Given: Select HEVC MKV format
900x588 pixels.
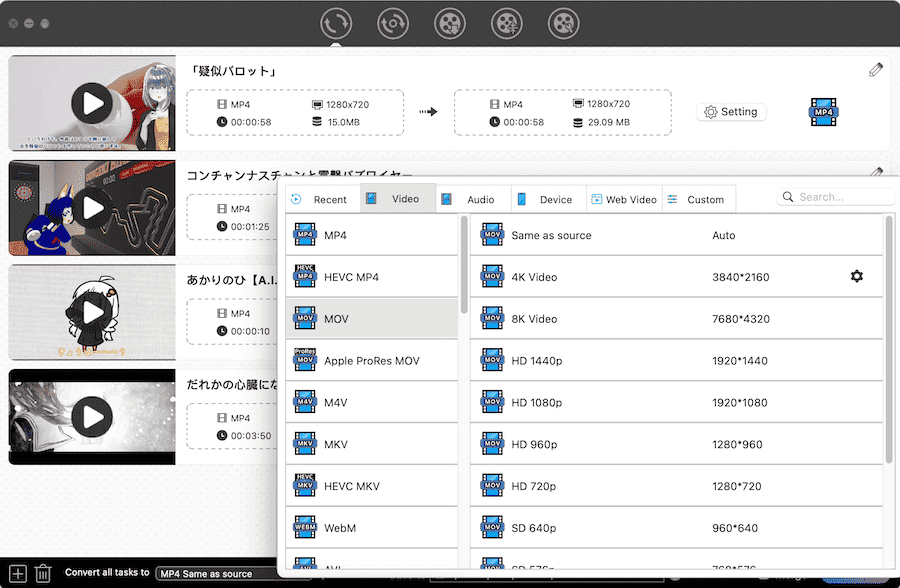Looking at the screenshot, I should click(371, 486).
